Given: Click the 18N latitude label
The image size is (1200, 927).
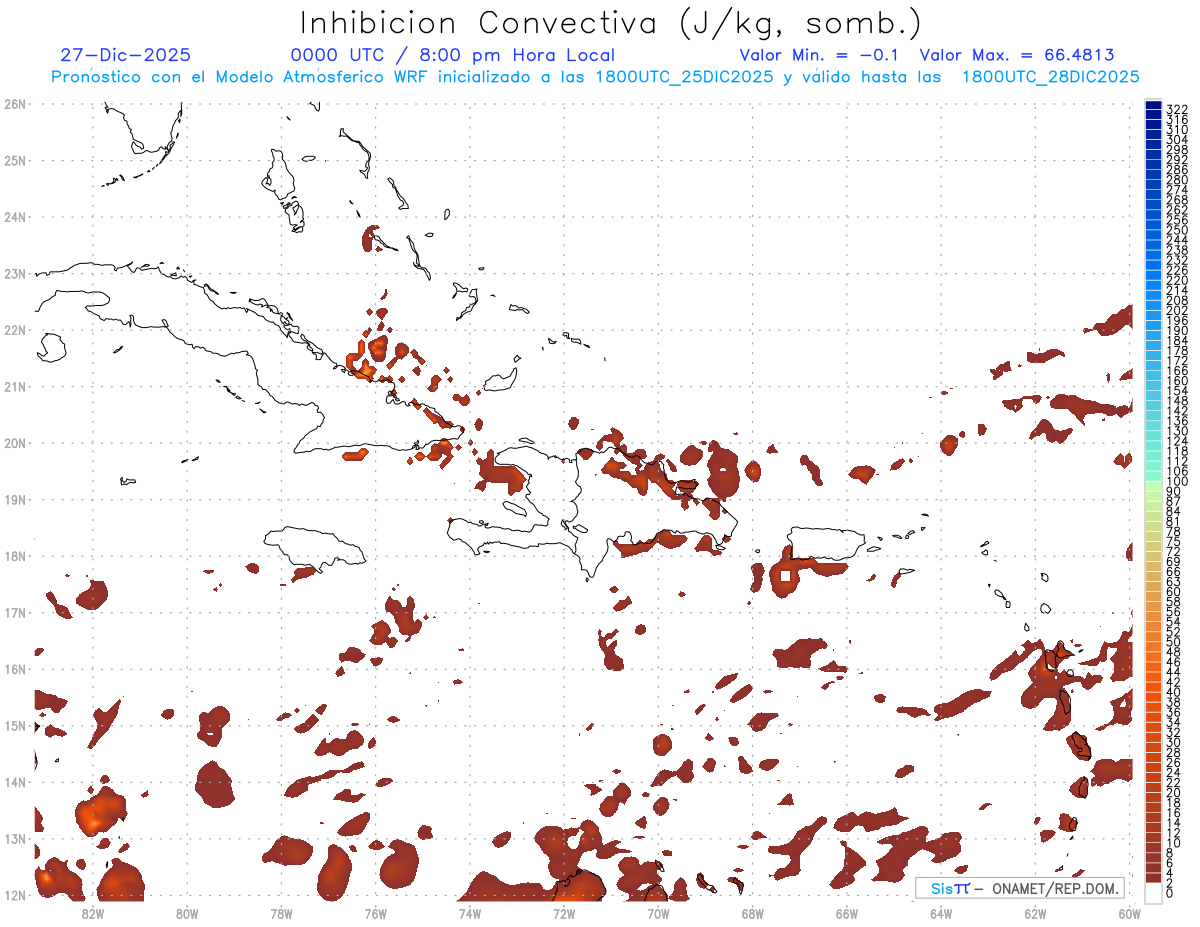Looking at the screenshot, I should tap(14, 556).
